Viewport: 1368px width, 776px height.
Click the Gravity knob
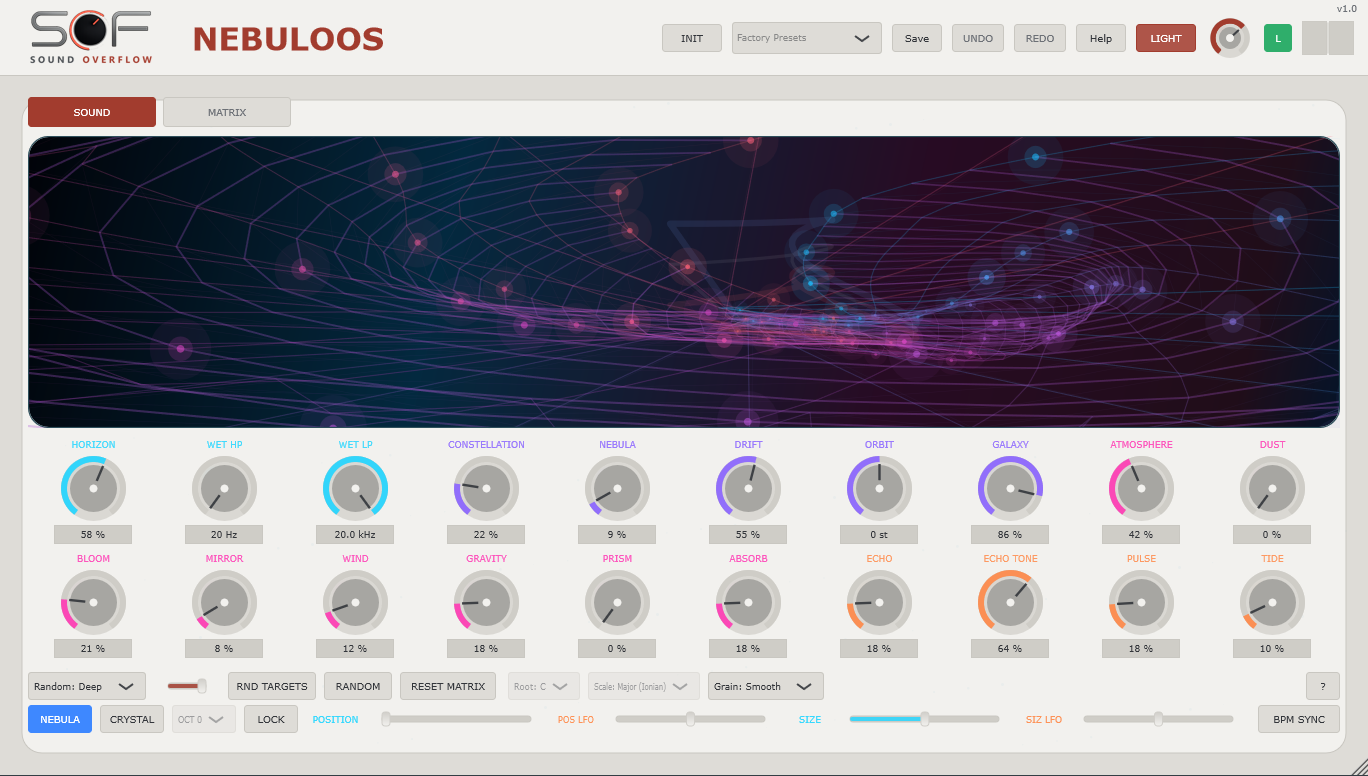[x=486, y=603]
